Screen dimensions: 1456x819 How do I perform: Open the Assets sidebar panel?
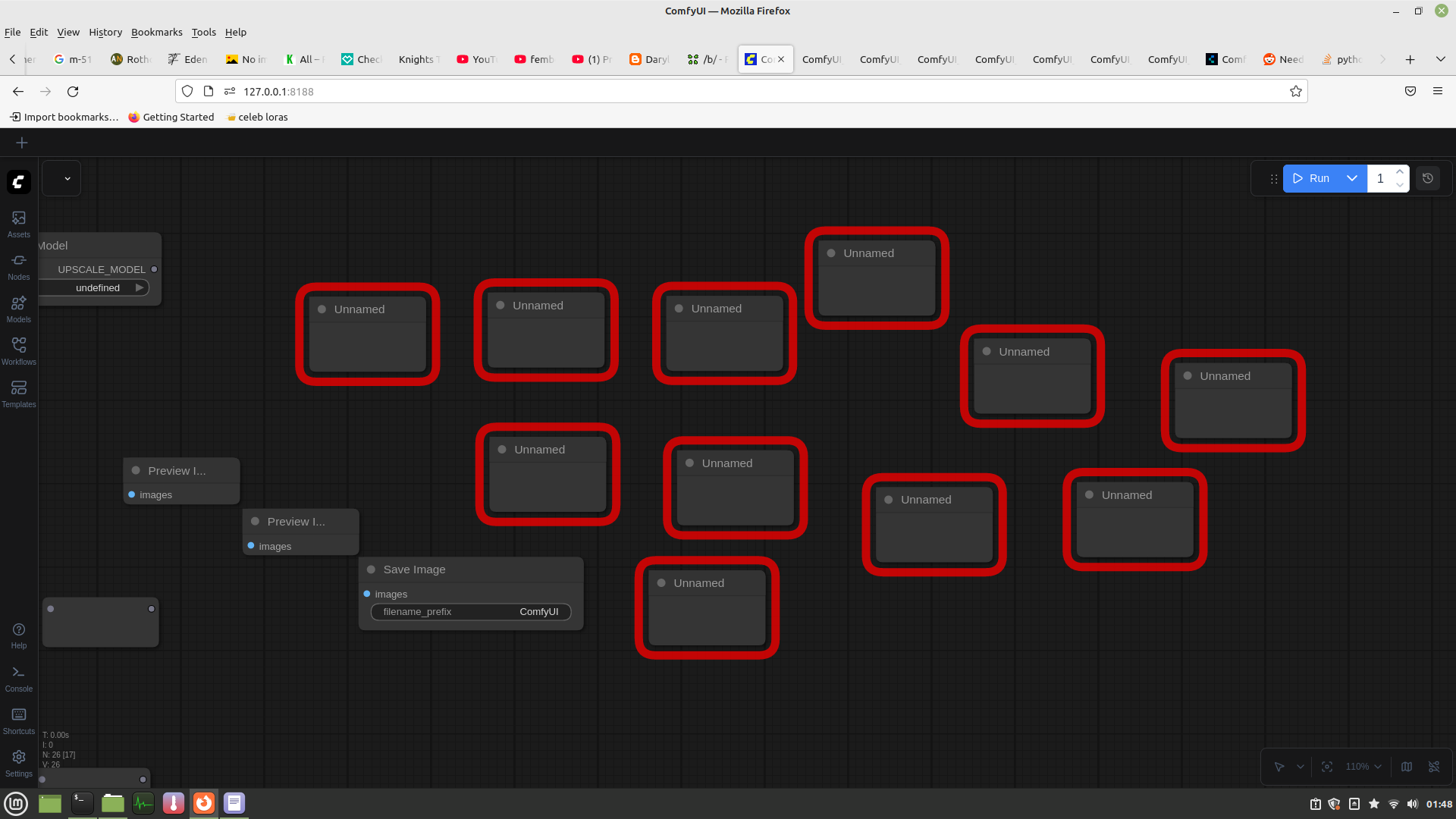19,224
